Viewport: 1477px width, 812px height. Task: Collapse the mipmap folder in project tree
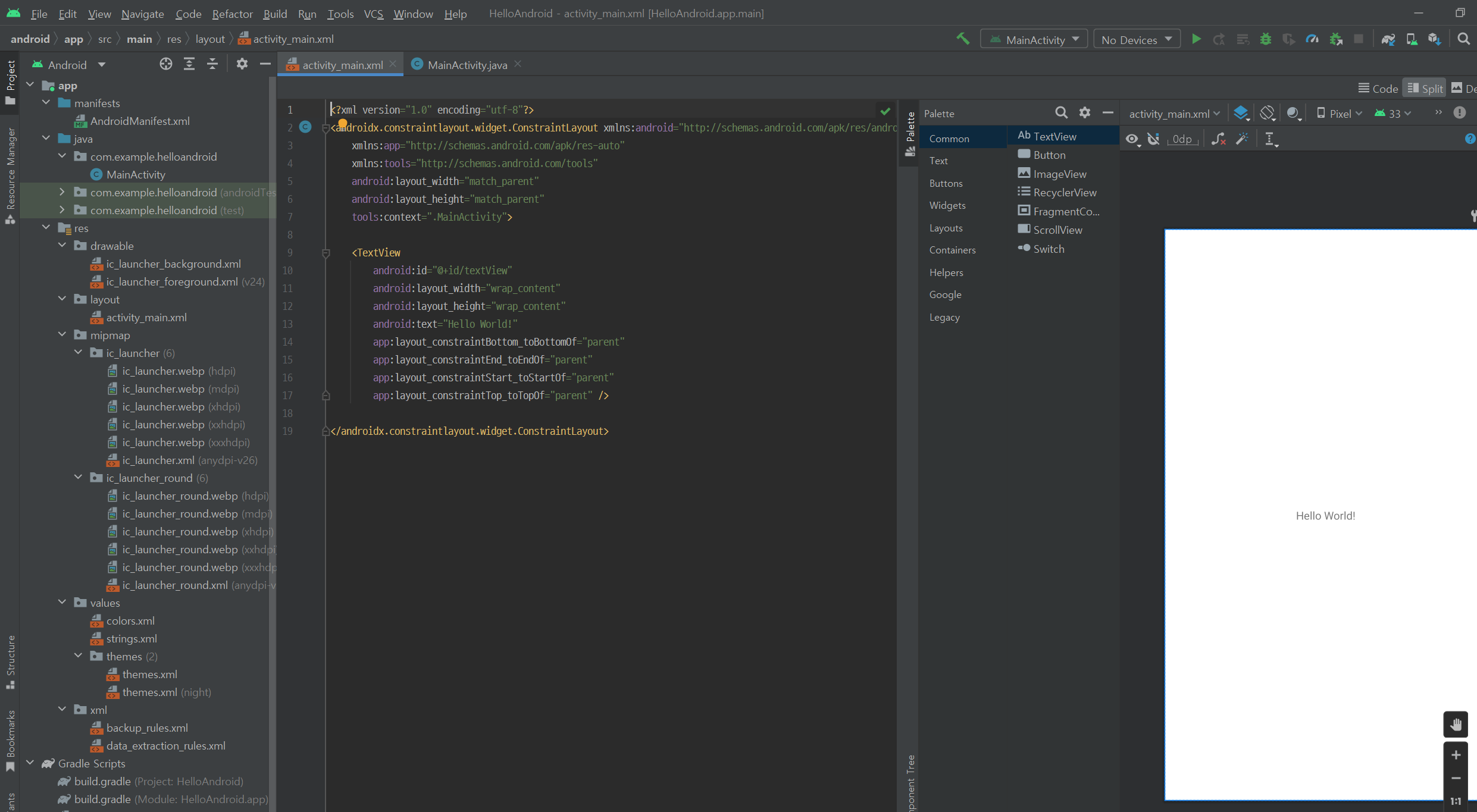(62, 335)
